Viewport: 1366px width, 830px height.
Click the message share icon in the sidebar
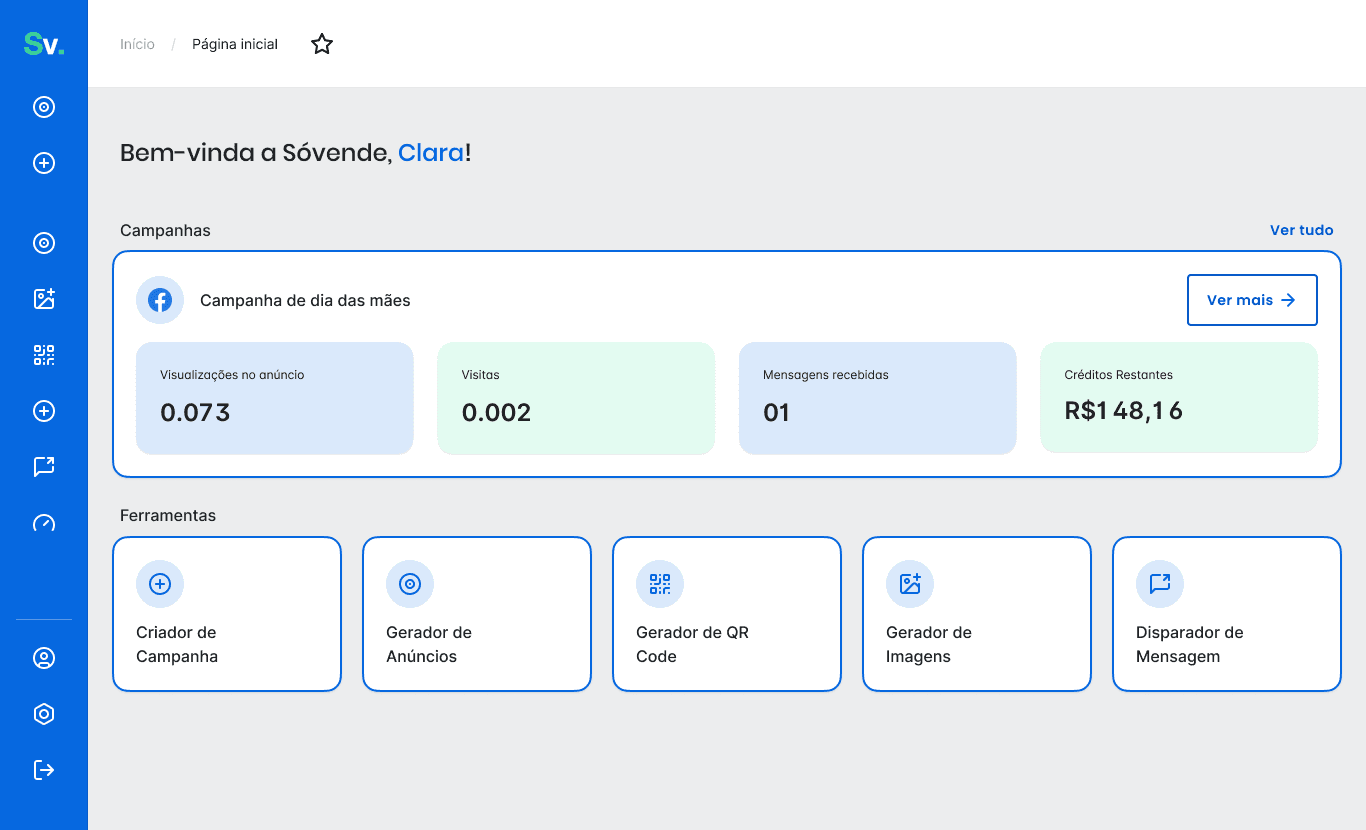[44, 467]
